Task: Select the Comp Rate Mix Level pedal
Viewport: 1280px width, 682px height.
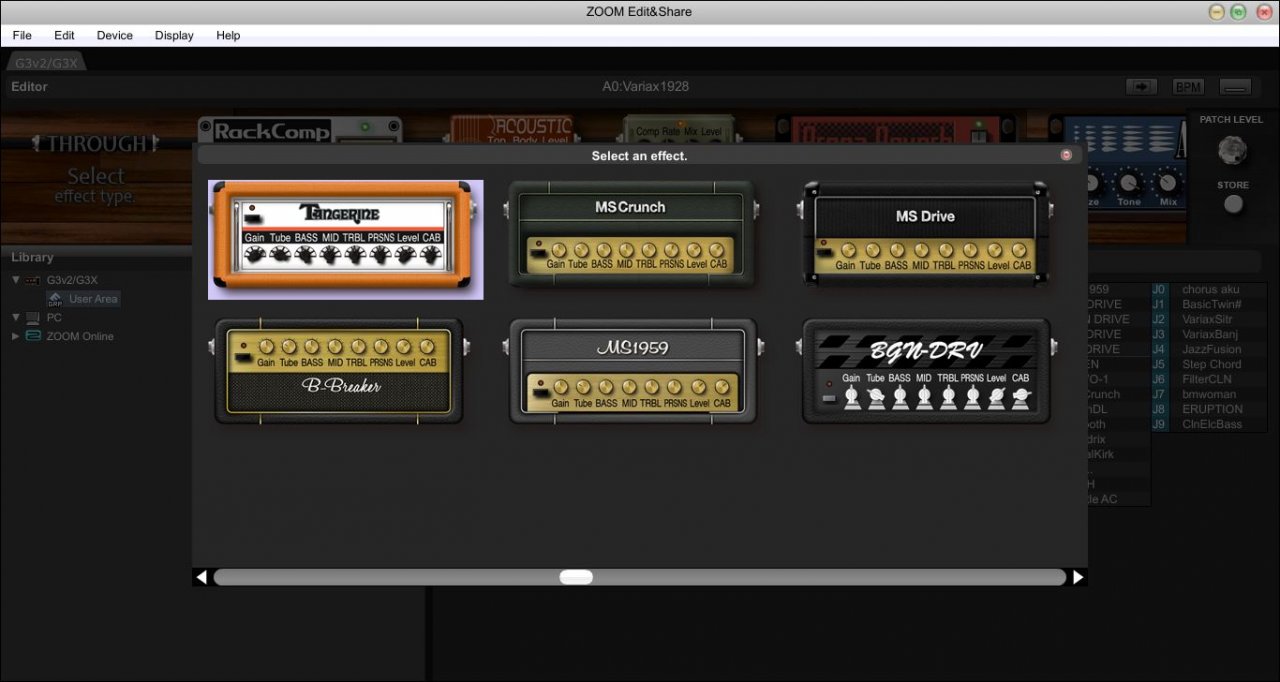Action: point(678,129)
